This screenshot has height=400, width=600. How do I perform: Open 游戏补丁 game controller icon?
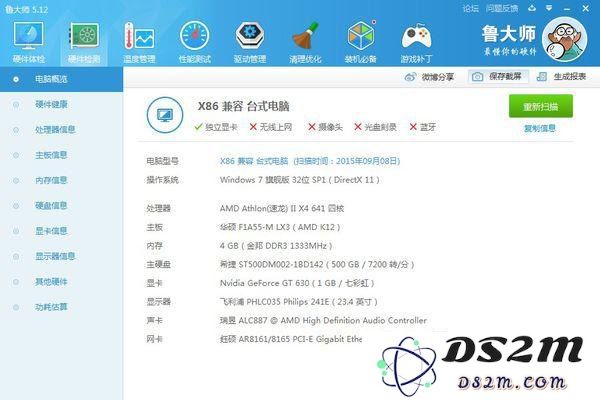pyautogui.click(x=416, y=36)
